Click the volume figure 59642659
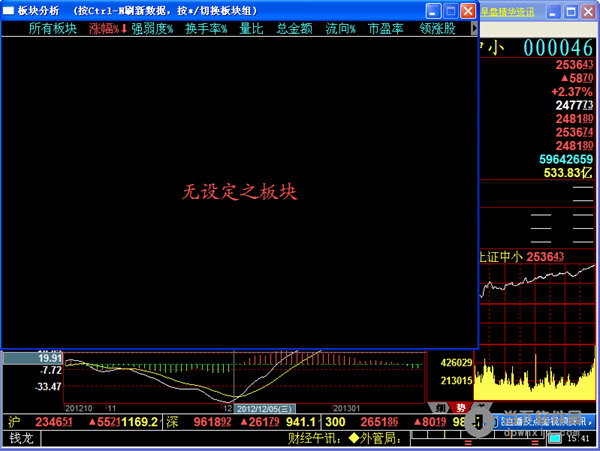The width and height of the screenshot is (600, 451). click(x=566, y=159)
